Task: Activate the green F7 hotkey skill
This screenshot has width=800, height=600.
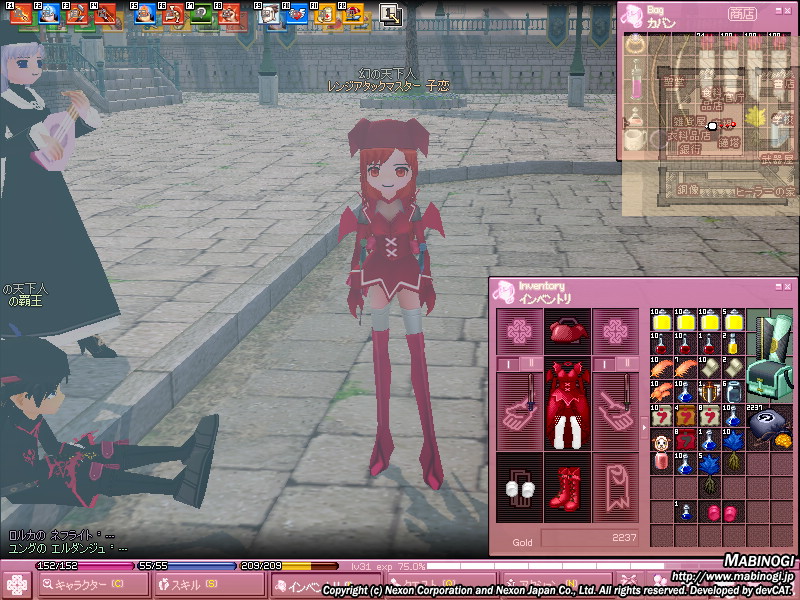Action: coord(201,14)
